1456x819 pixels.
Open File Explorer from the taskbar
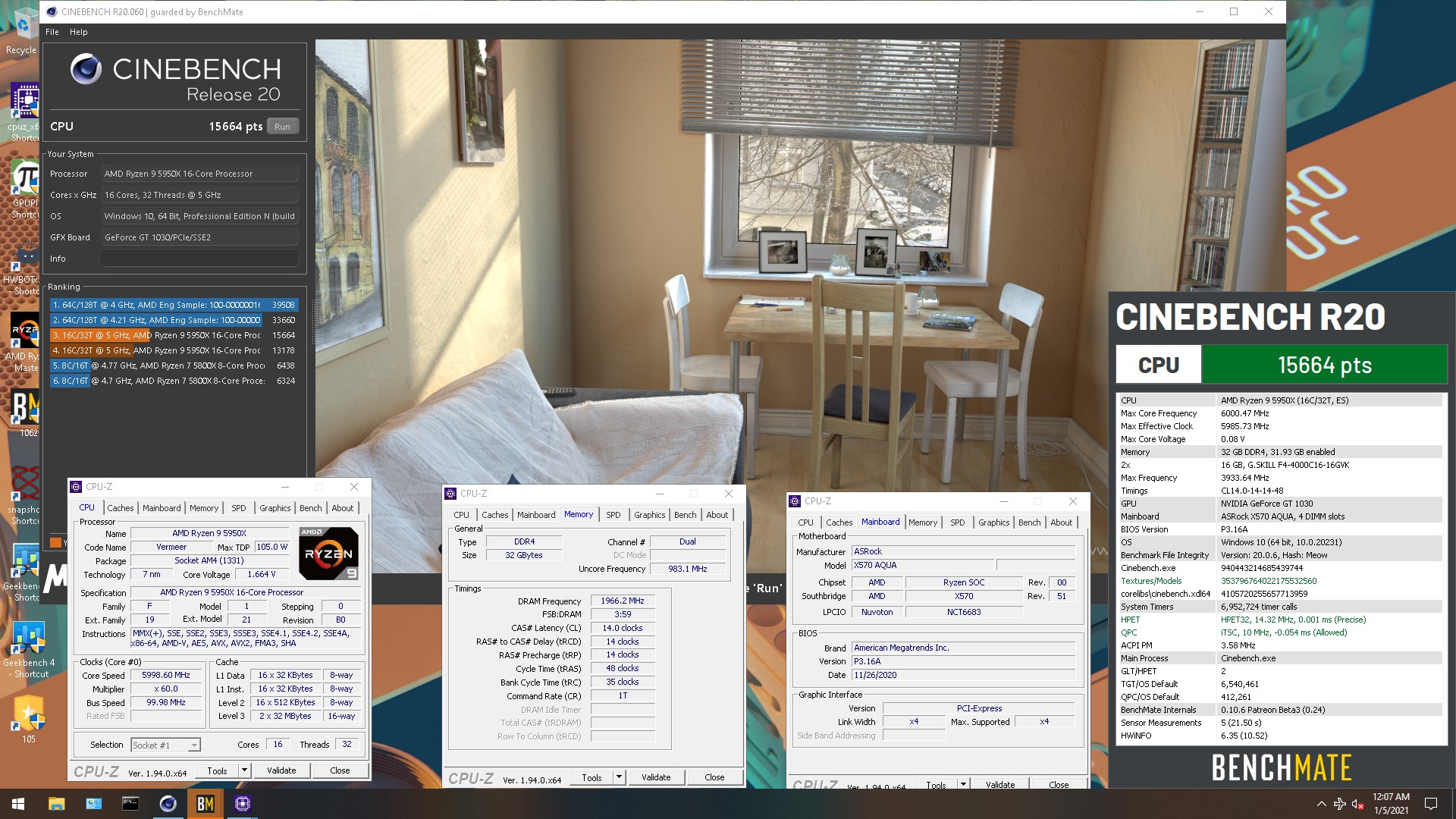point(56,804)
